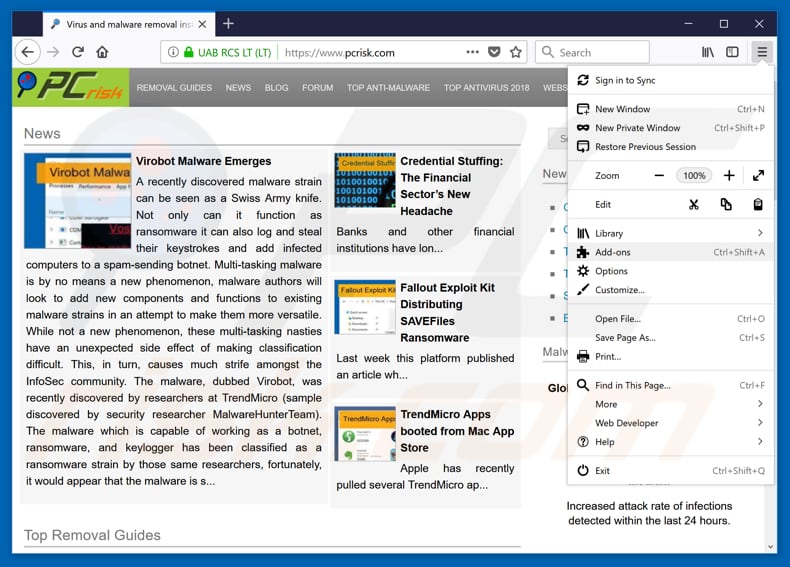Select New Private Window menu item
Screen dimensions: 790x567
[670, 128]
